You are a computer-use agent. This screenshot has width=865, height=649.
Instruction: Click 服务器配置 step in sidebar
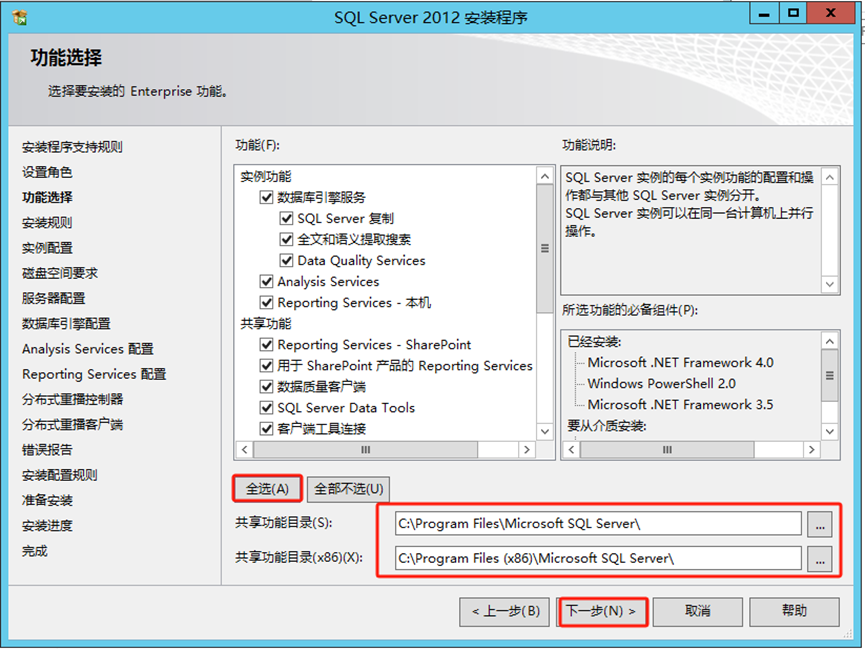[54, 299]
